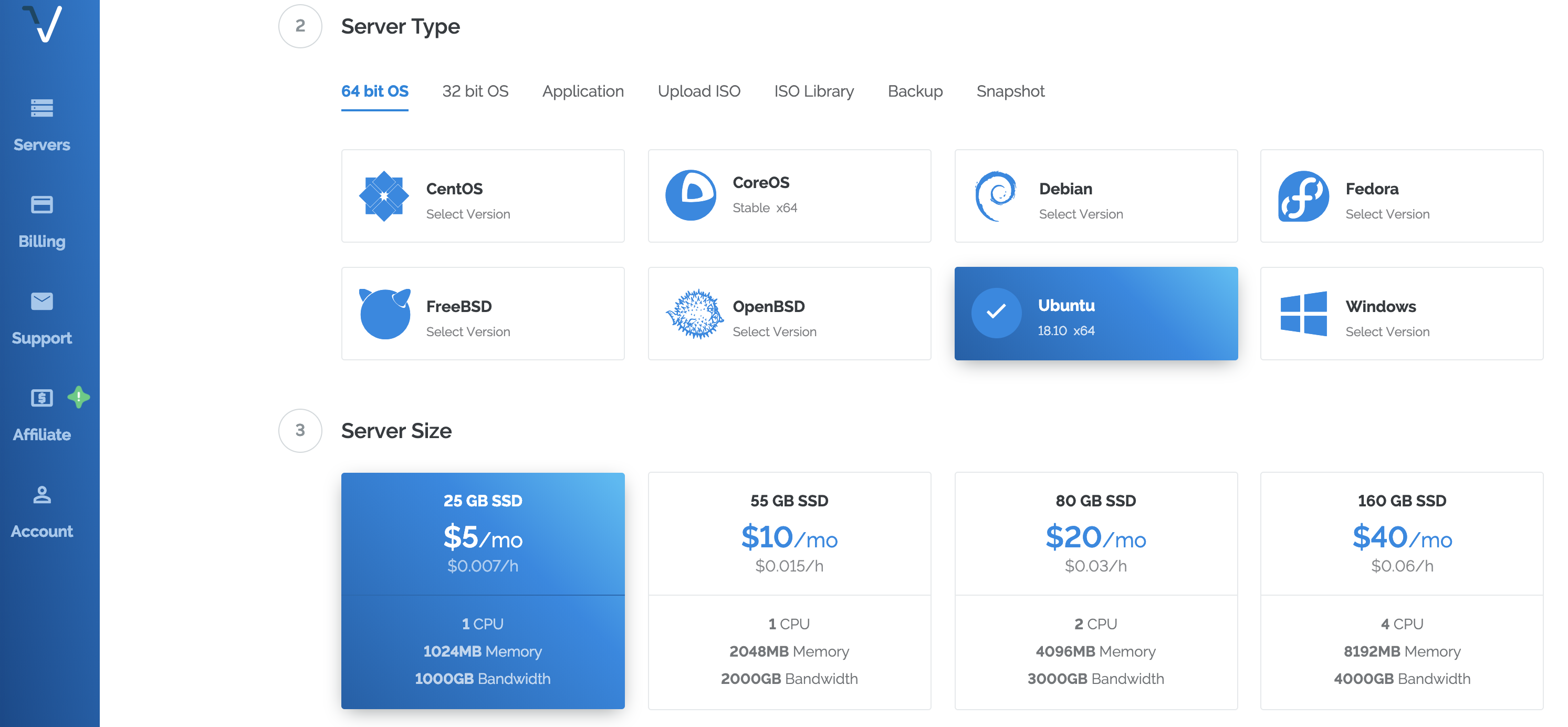Image resolution: width=1568 pixels, height=727 pixels.
Task: Click the CentOS logo icon
Action: tap(384, 196)
